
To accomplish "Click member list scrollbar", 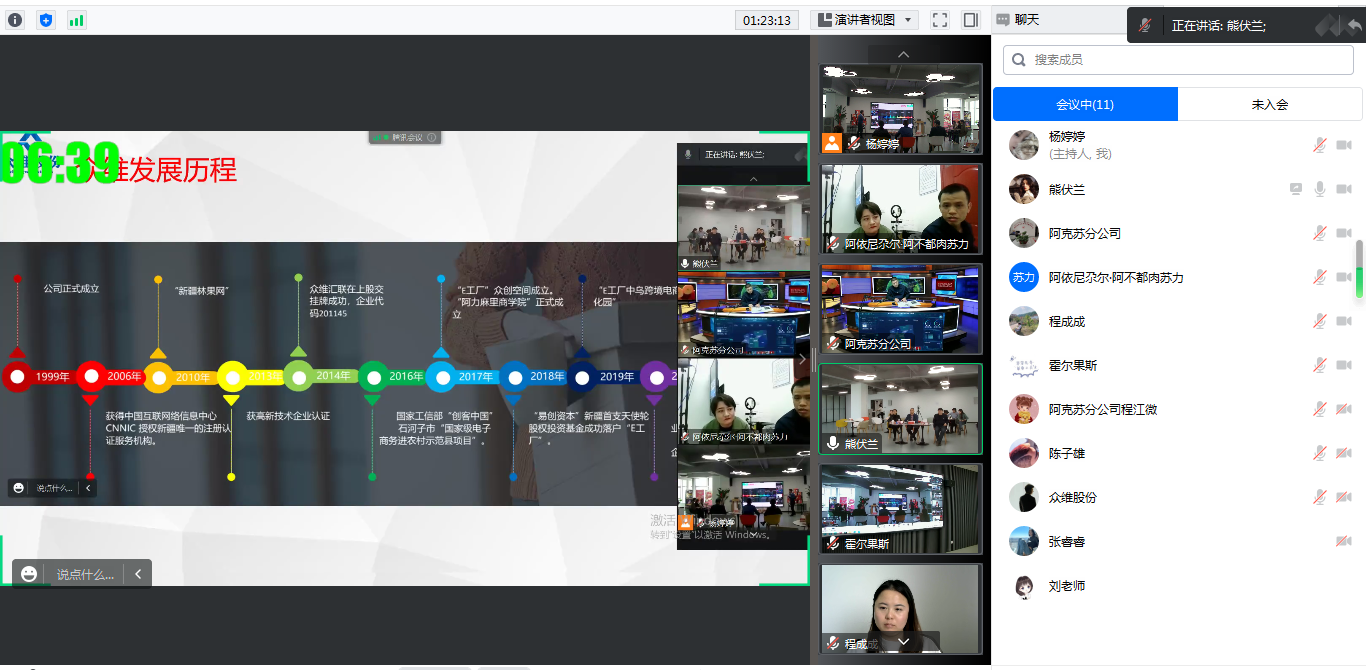I will [x=1359, y=269].
